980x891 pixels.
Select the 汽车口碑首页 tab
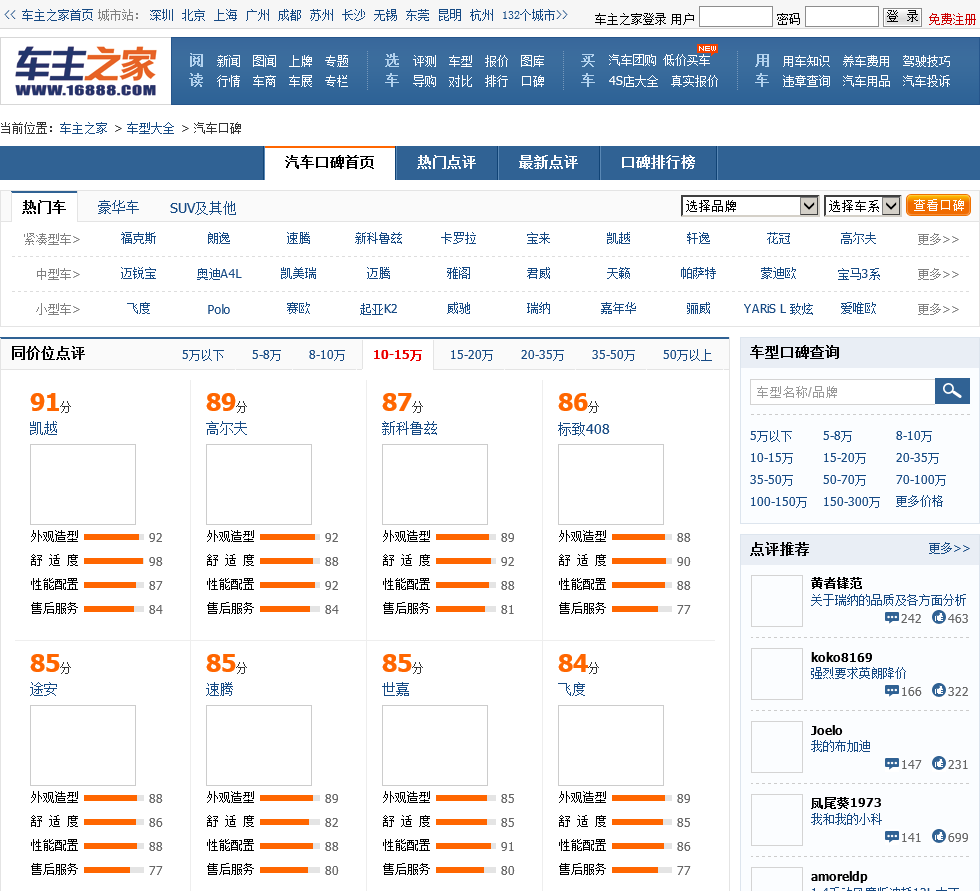[x=329, y=163]
